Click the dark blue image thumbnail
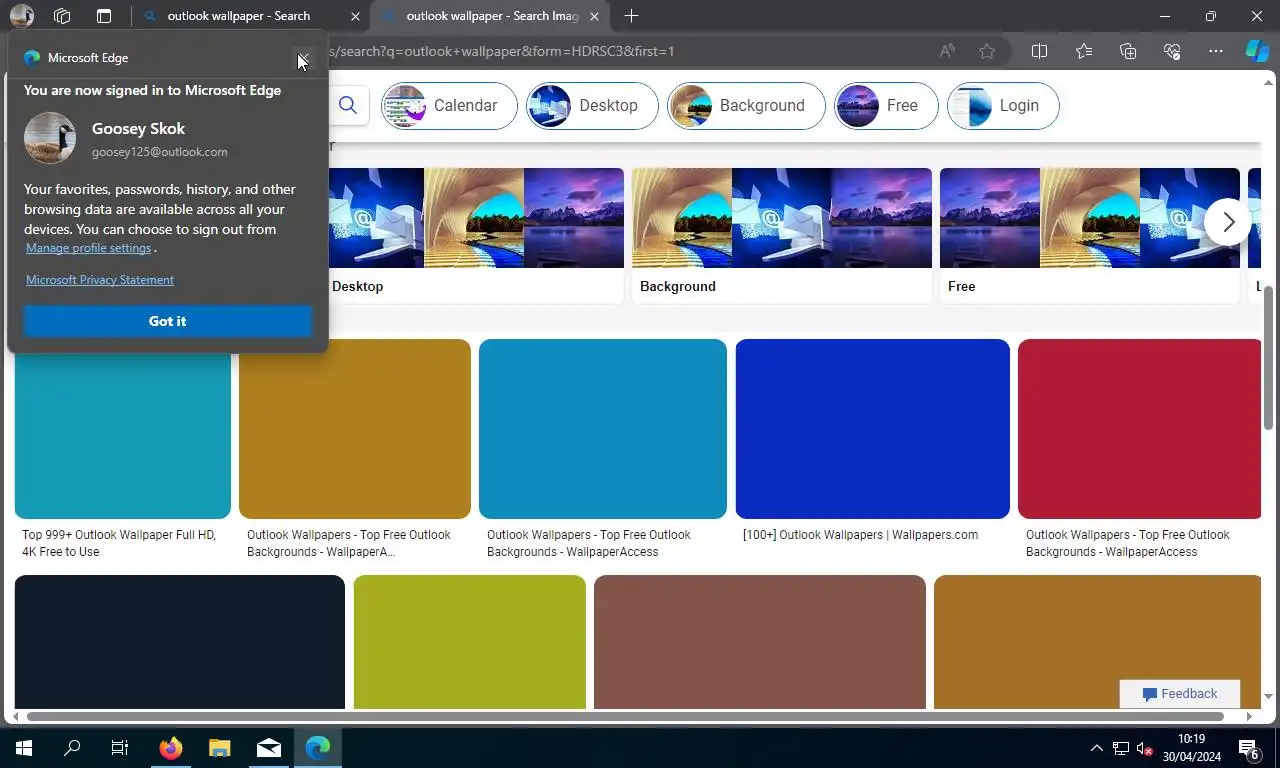Image resolution: width=1280 pixels, height=768 pixels. point(873,429)
